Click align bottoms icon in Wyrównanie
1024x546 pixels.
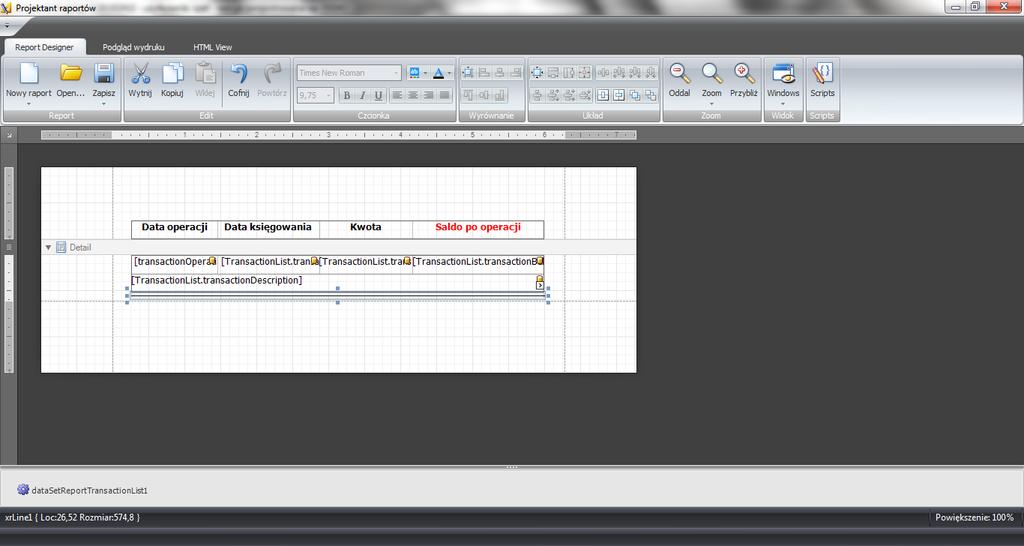point(500,95)
